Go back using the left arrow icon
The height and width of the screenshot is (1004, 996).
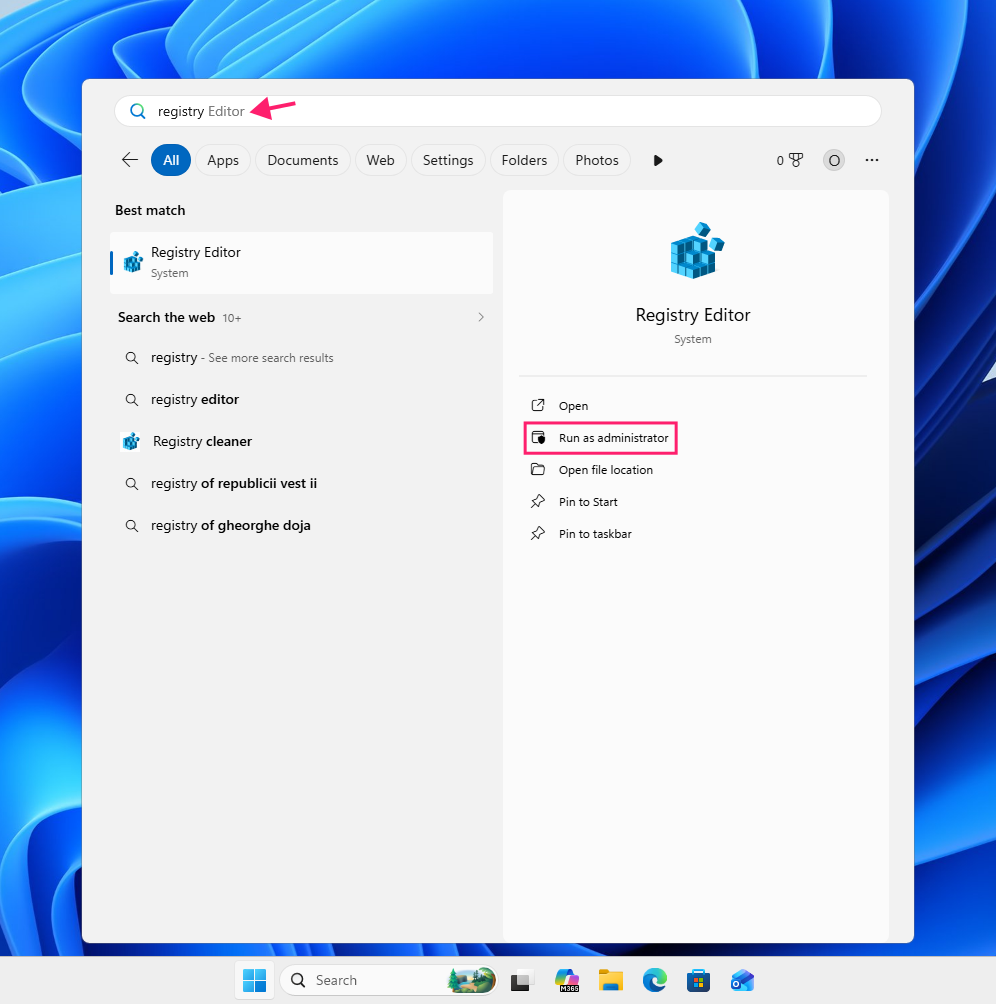pos(130,160)
